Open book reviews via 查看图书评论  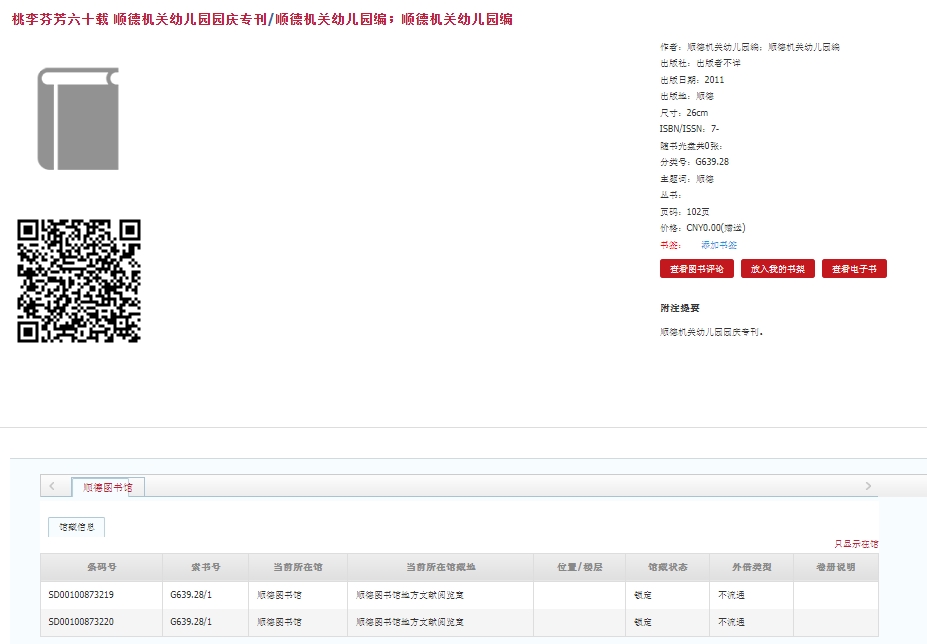coord(697,269)
